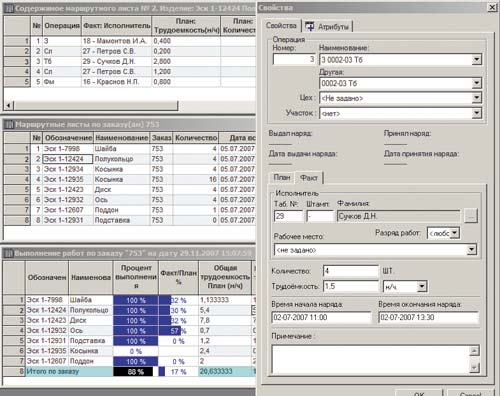Click the Таб. № field
Image resolution: width=500 pixels, height=396 pixels.
pyautogui.click(x=288, y=216)
